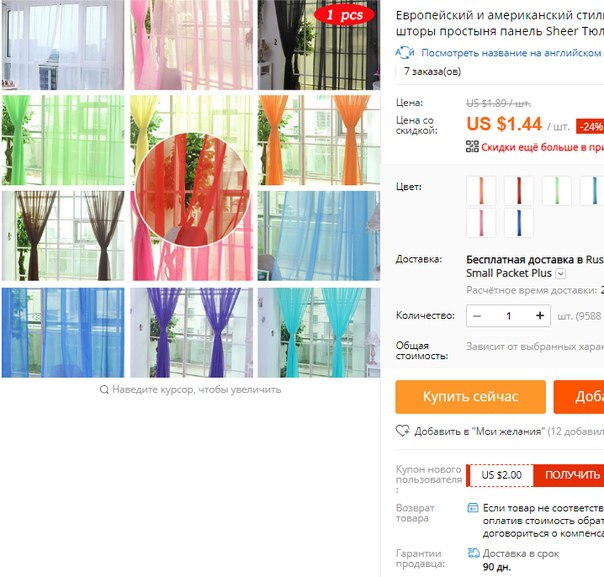
Task: Expand the Small Packet Plus shipping dropdown
Action: click(x=561, y=273)
